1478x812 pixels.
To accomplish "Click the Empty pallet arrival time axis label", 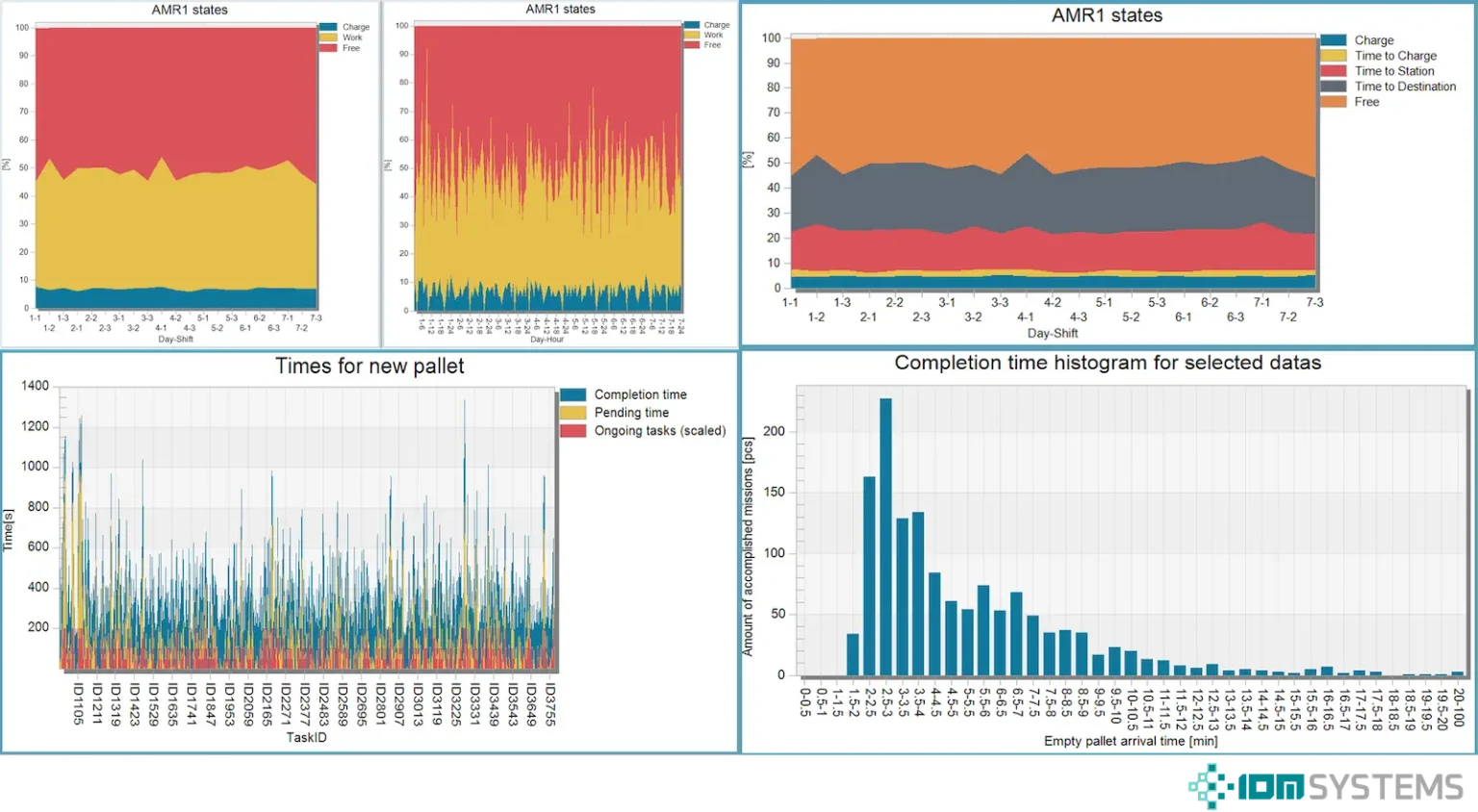I will click(x=1130, y=741).
